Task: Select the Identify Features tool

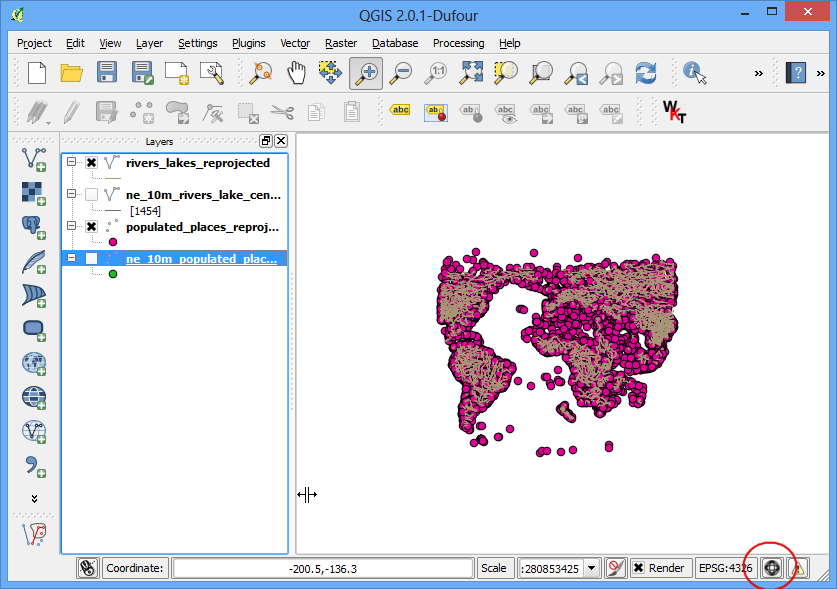Action: 694,73
